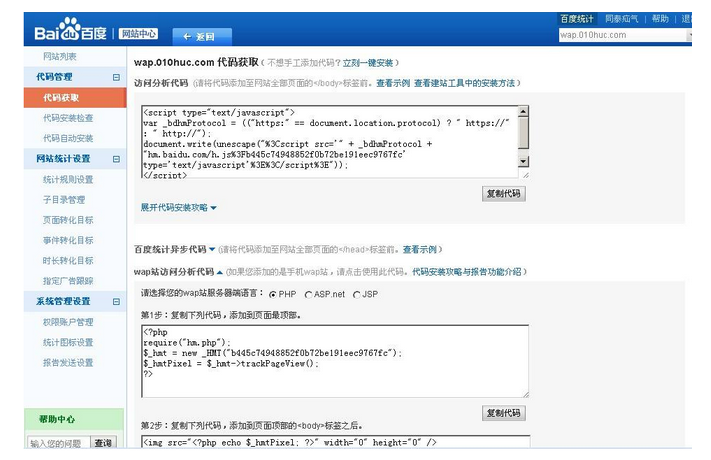711x460 pixels.
Task: Select the ASP.net radio button
Action: [x=308, y=294]
